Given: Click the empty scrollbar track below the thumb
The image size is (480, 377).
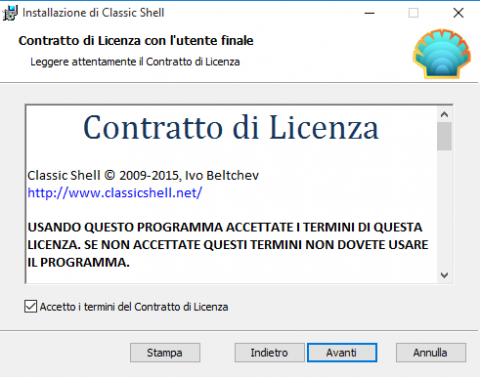Looking at the screenshot, I should 444,209.
